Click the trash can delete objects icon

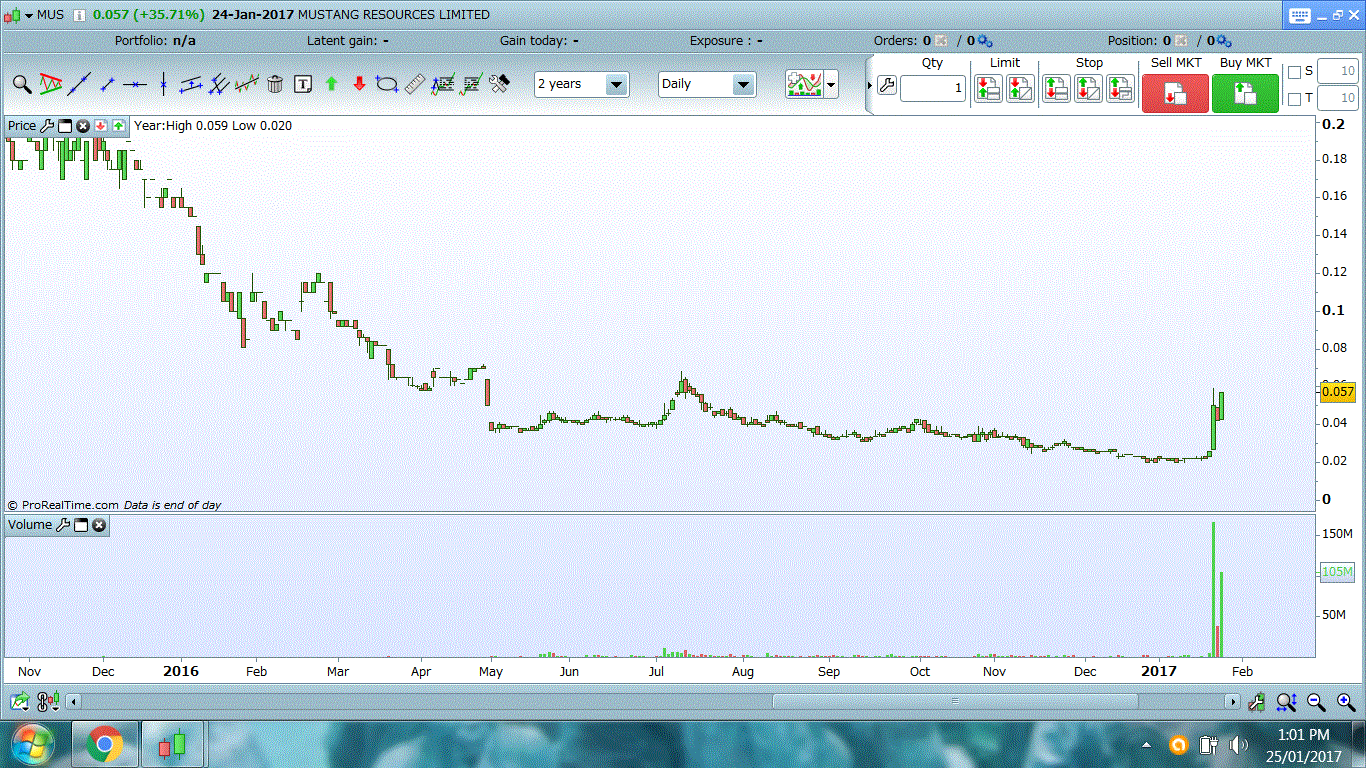coord(275,84)
